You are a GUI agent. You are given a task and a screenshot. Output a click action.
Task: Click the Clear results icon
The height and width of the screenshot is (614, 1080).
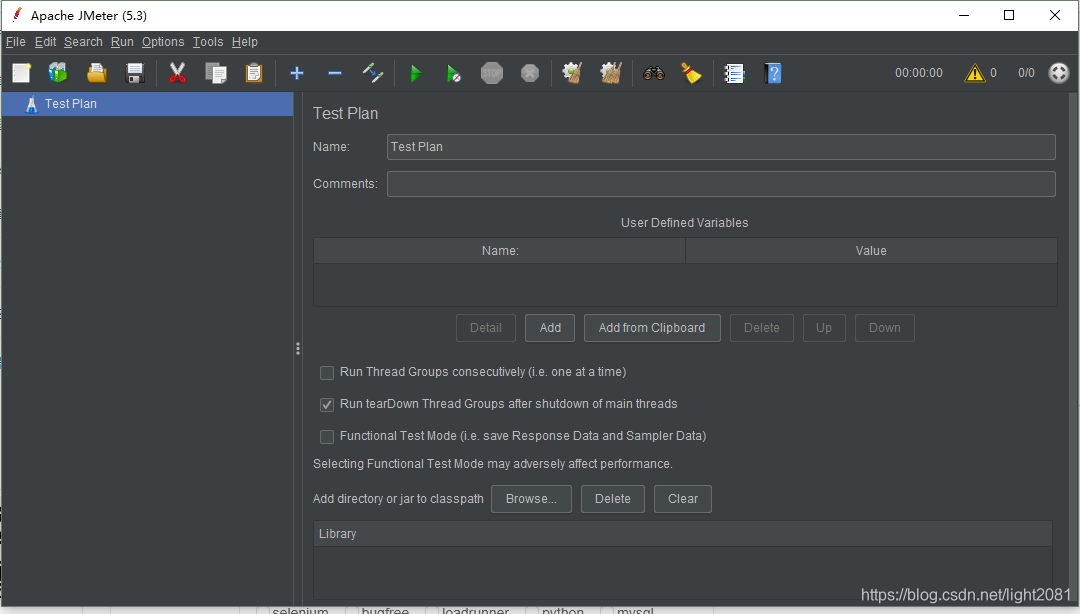click(x=572, y=73)
